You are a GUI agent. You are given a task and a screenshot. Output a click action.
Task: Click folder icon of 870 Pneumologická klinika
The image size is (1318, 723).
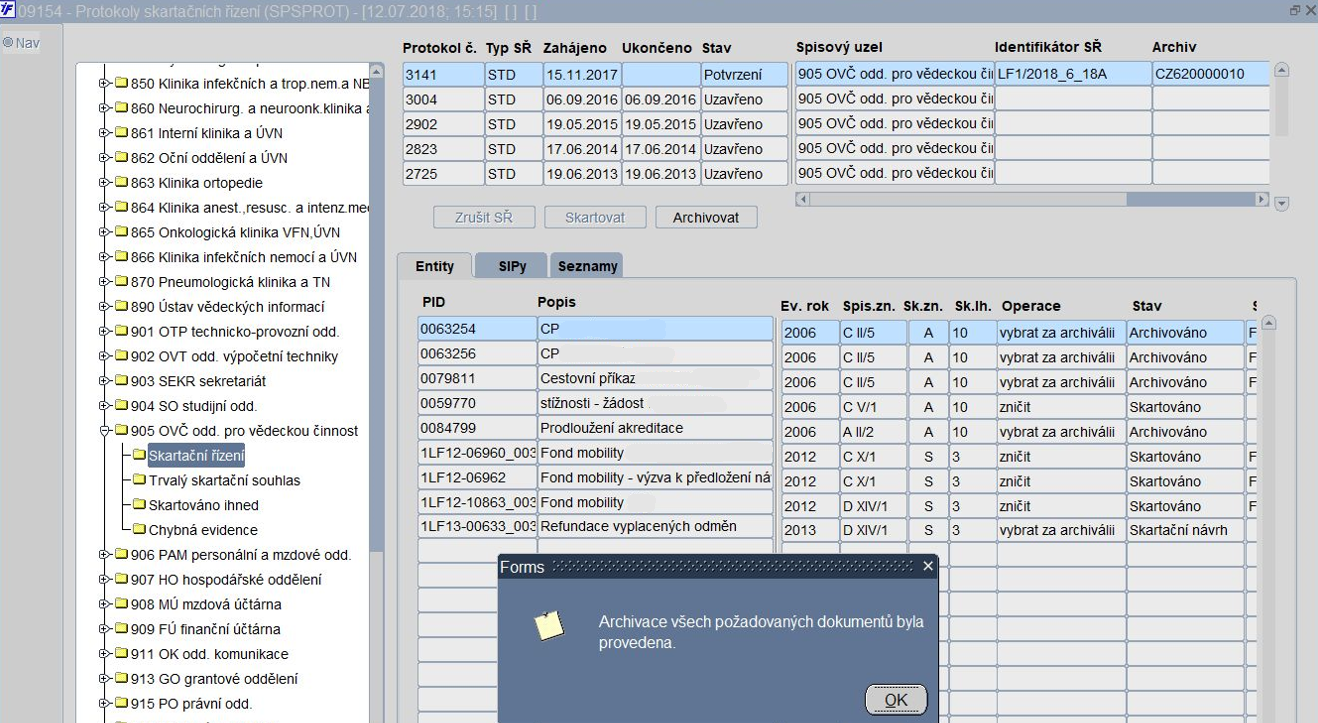pyautogui.click(x=120, y=282)
